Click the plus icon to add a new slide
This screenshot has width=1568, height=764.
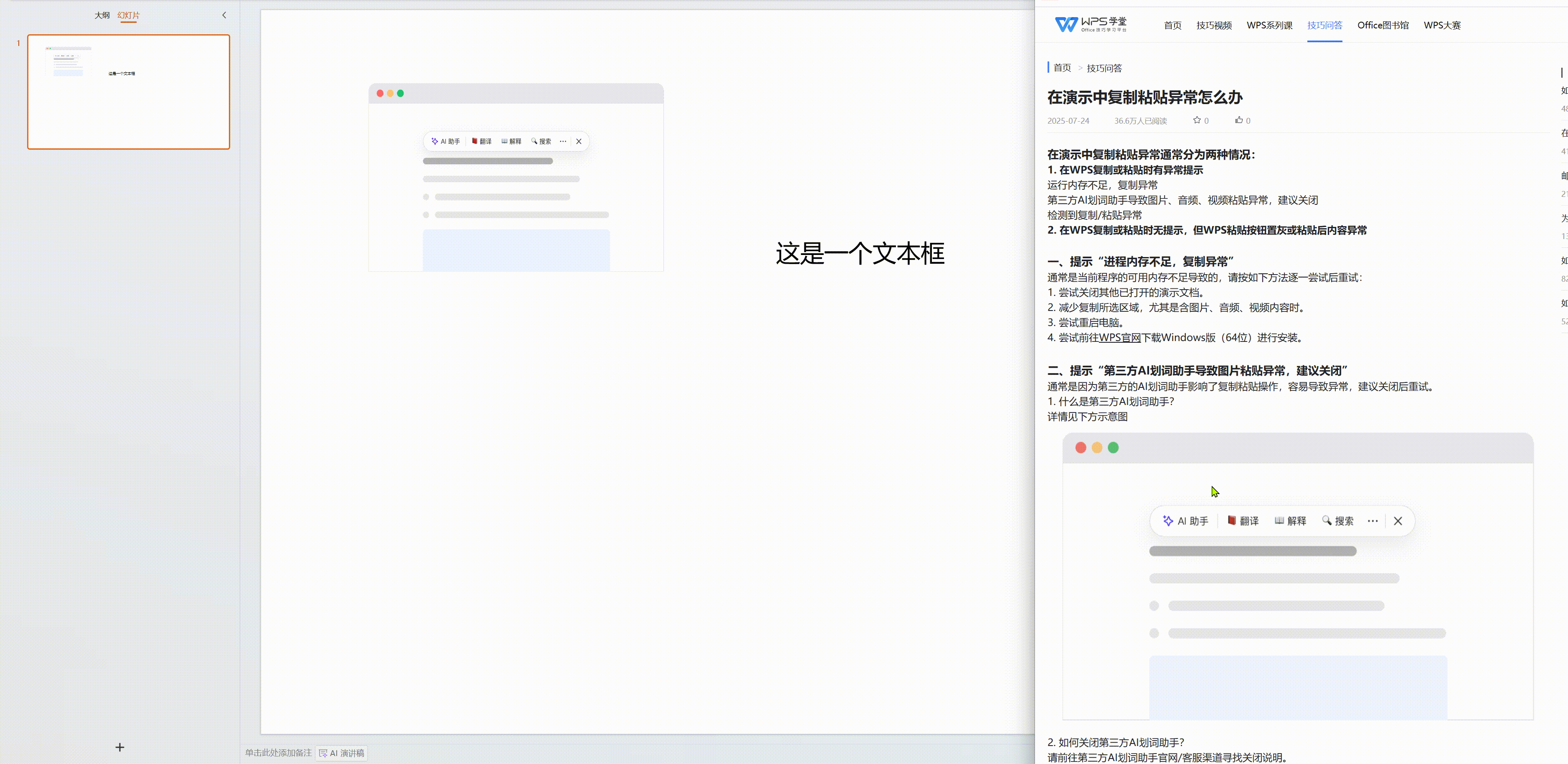[x=120, y=747]
